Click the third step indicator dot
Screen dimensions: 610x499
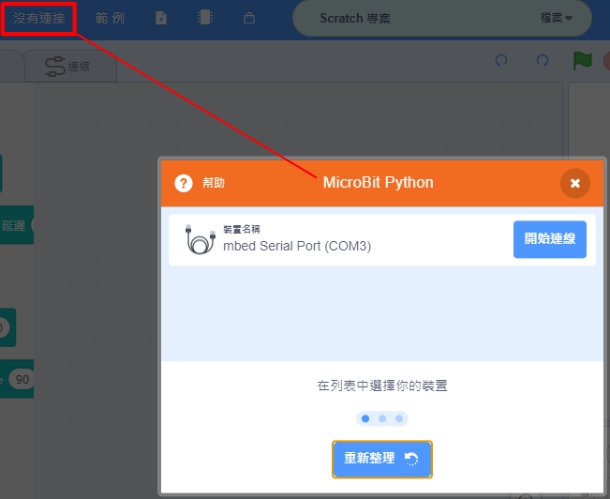point(399,418)
